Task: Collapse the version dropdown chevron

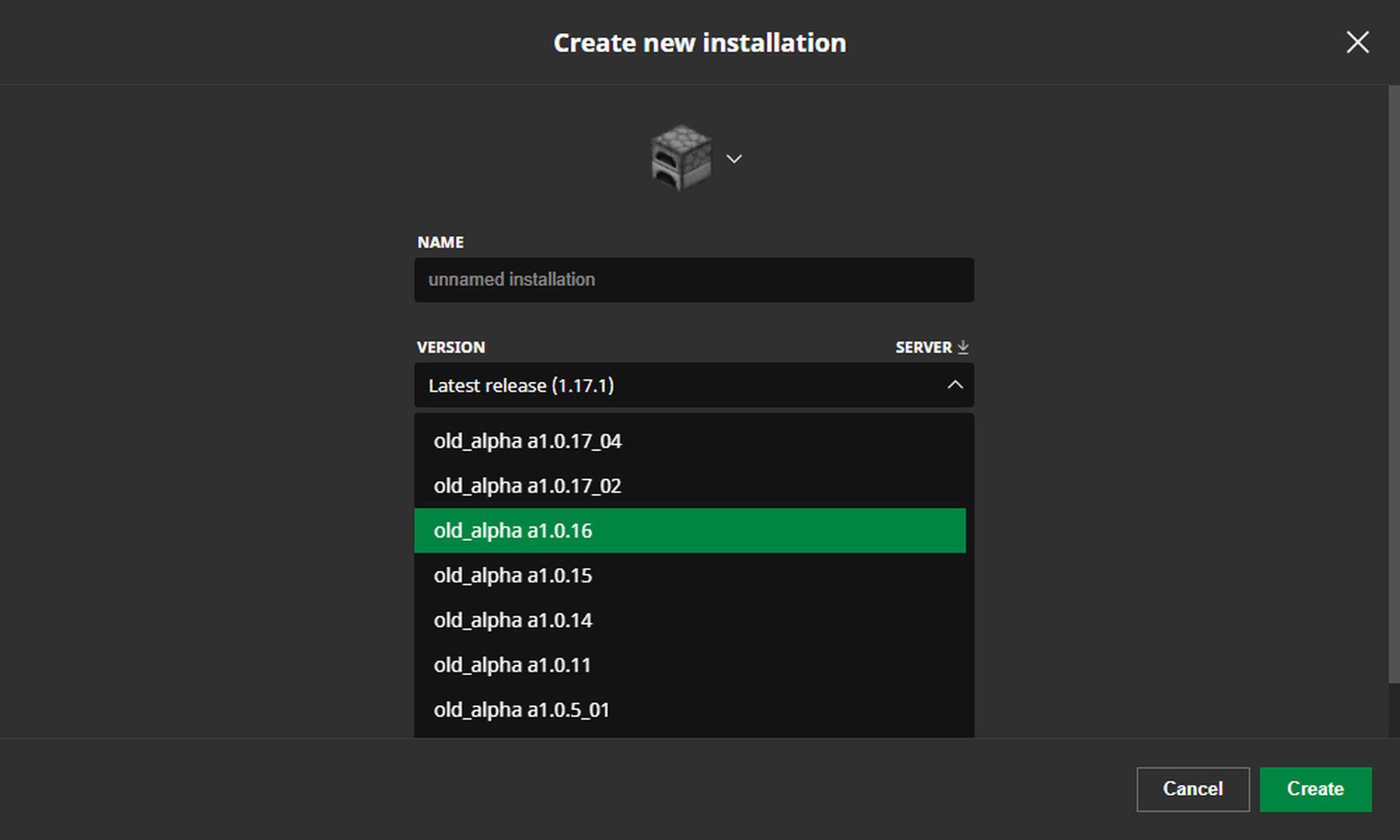Action: coord(954,385)
